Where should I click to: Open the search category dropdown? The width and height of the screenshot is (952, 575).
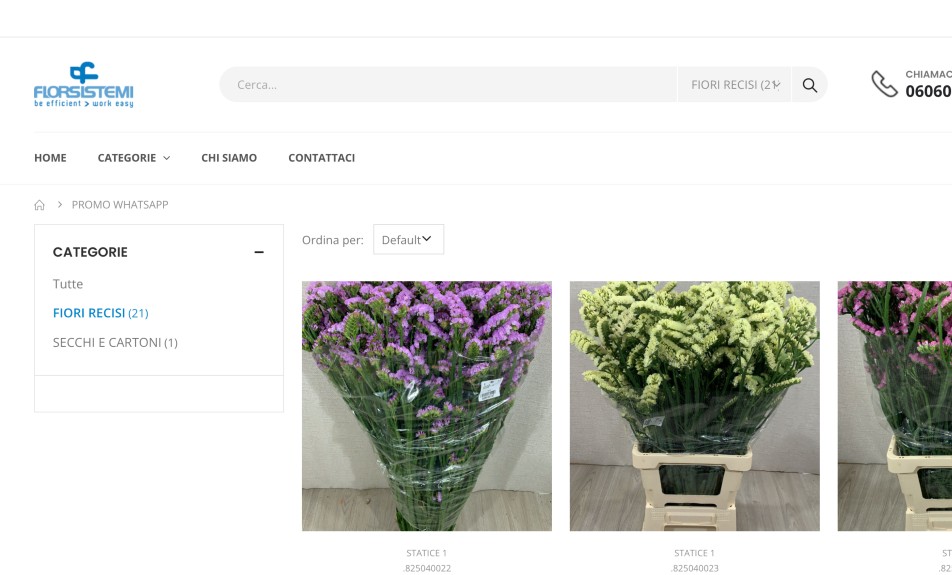pyautogui.click(x=734, y=85)
